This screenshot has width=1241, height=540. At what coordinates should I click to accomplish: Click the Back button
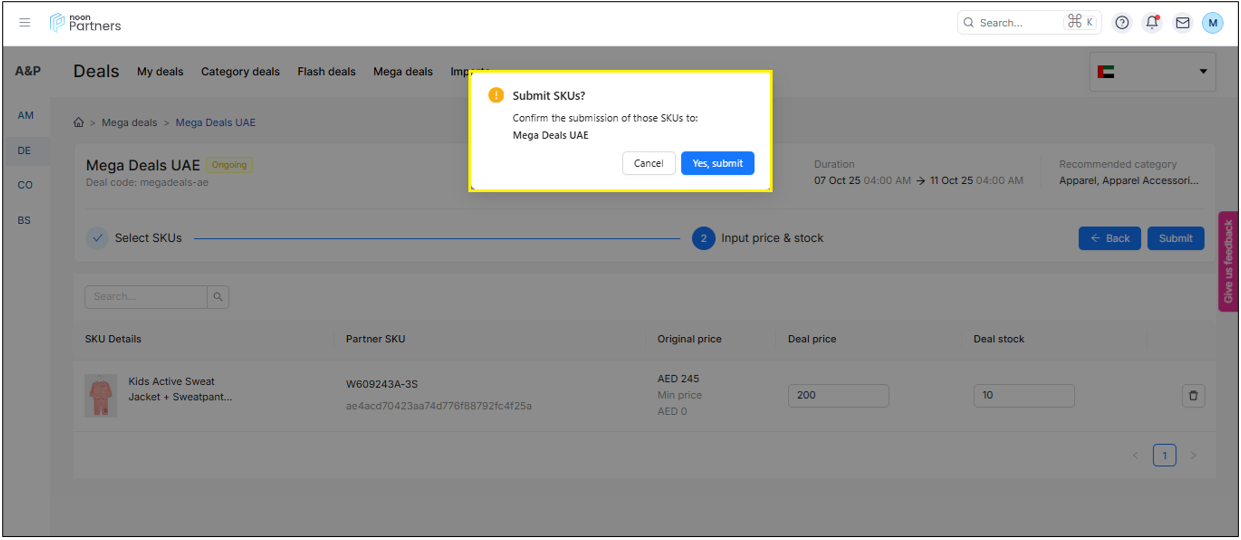tap(1109, 238)
